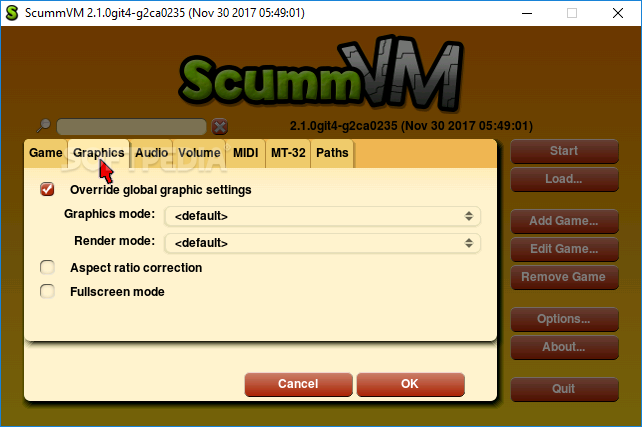Go to the MIDI tab

click(x=246, y=153)
